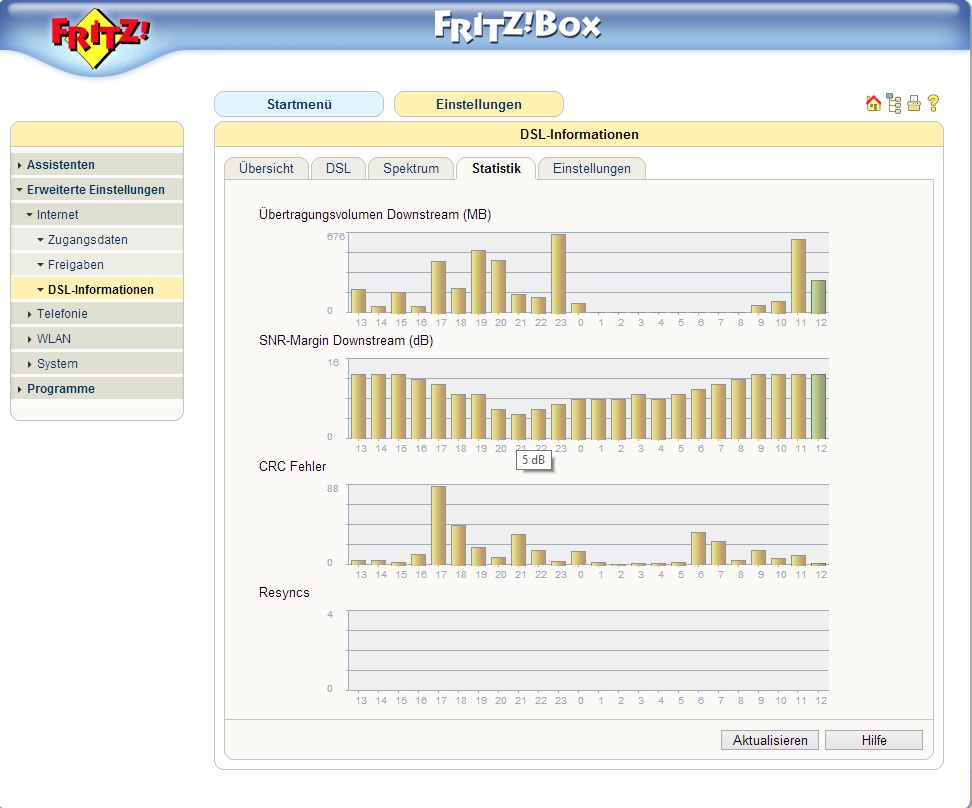Expand the System section arrow
Screen dimensions: 972x808
tap(29, 364)
